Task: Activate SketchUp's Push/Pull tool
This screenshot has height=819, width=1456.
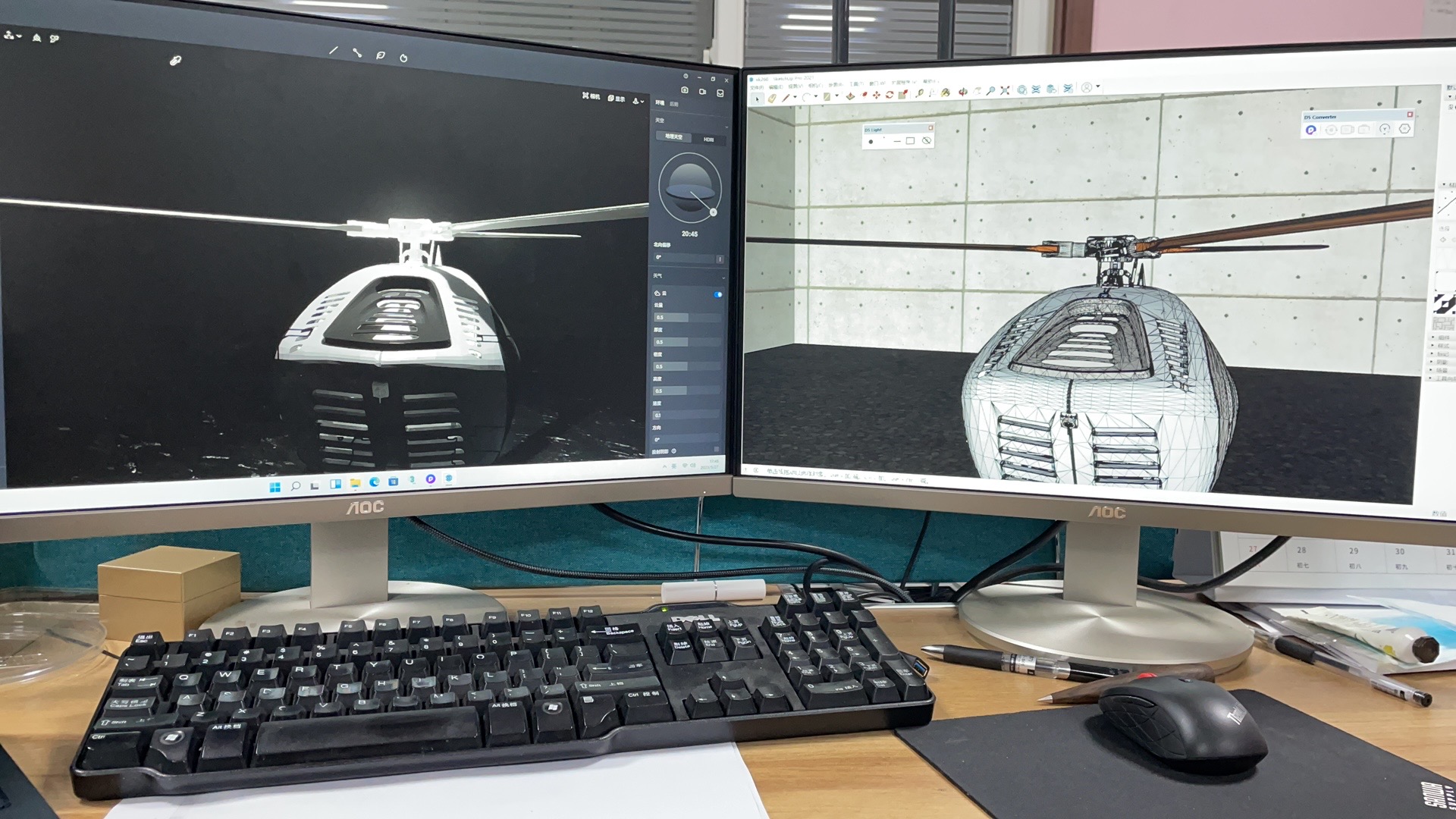Action: 850,96
